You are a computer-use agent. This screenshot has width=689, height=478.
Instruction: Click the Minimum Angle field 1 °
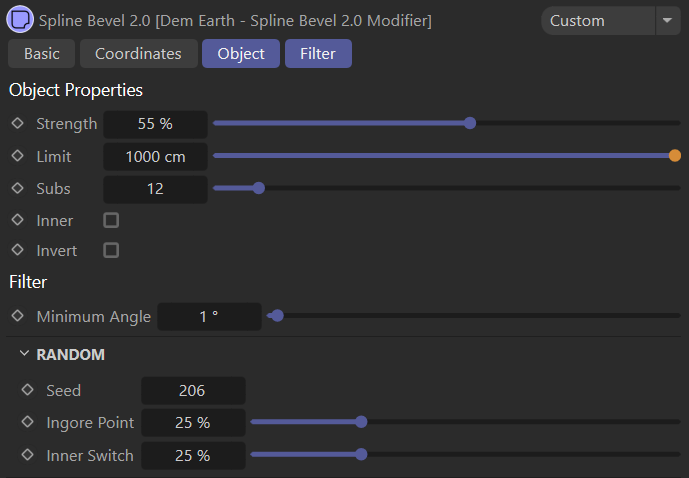(x=209, y=316)
